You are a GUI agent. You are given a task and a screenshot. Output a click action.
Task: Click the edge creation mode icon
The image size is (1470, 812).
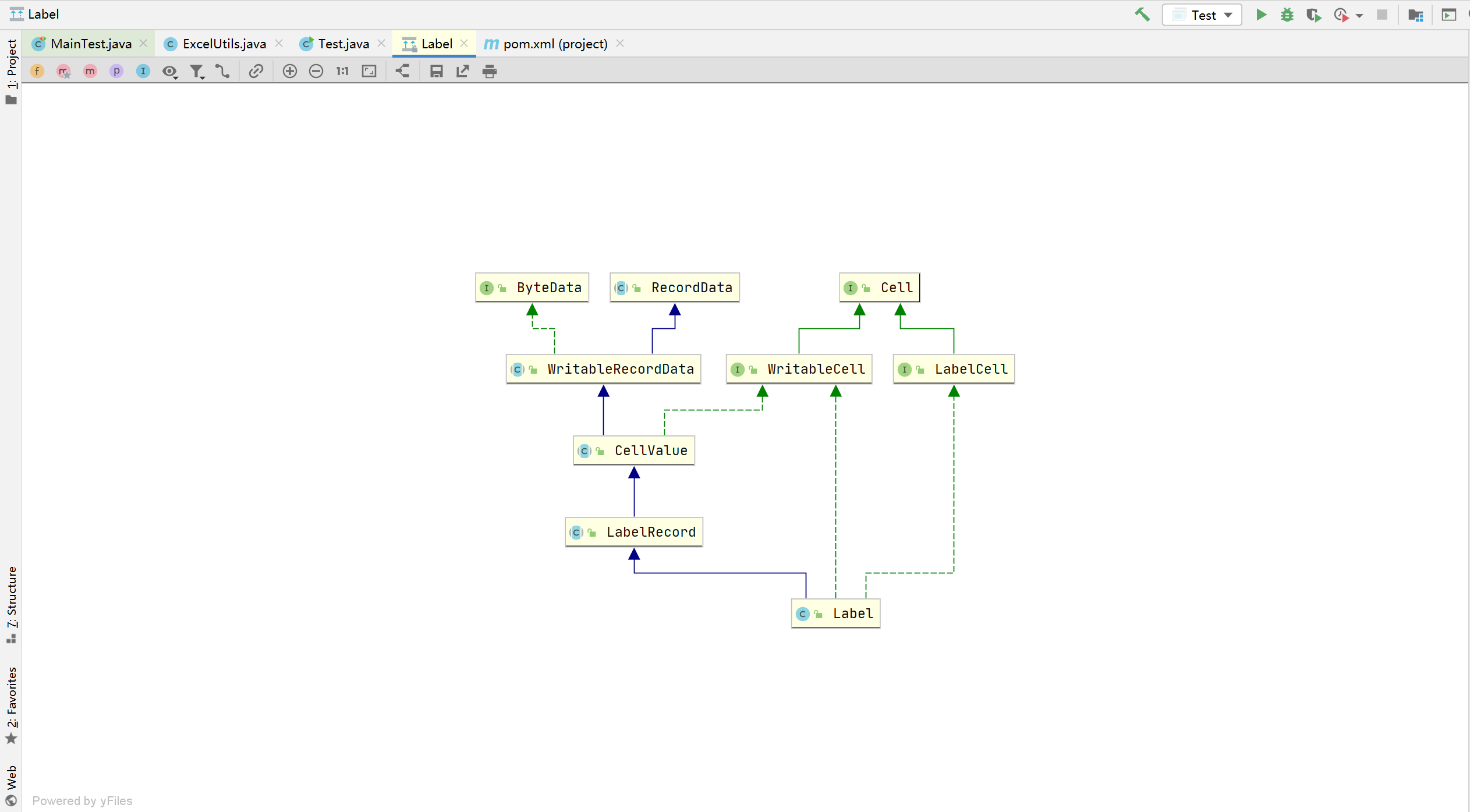(222, 72)
